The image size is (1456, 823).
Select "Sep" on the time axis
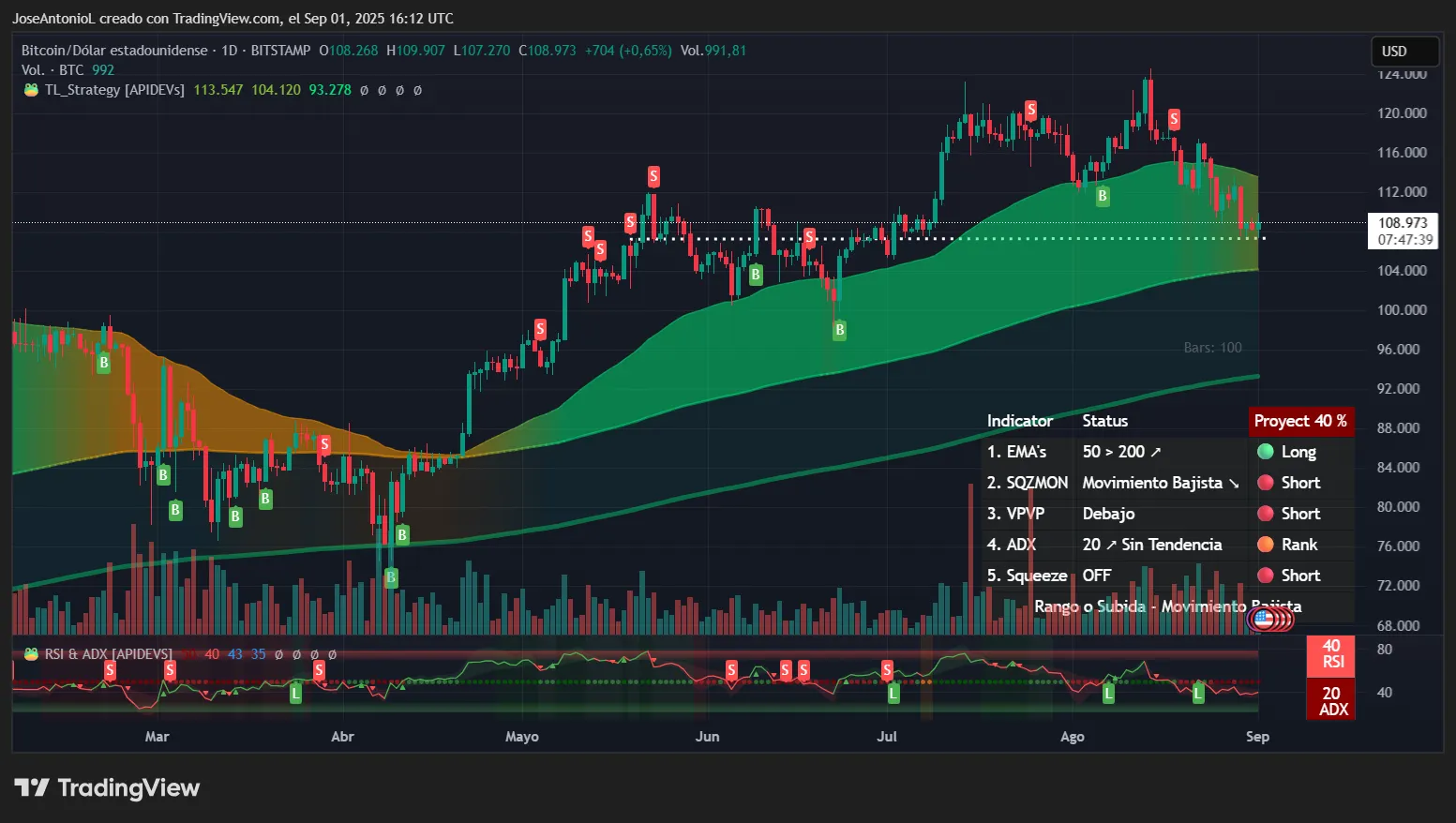1257,737
